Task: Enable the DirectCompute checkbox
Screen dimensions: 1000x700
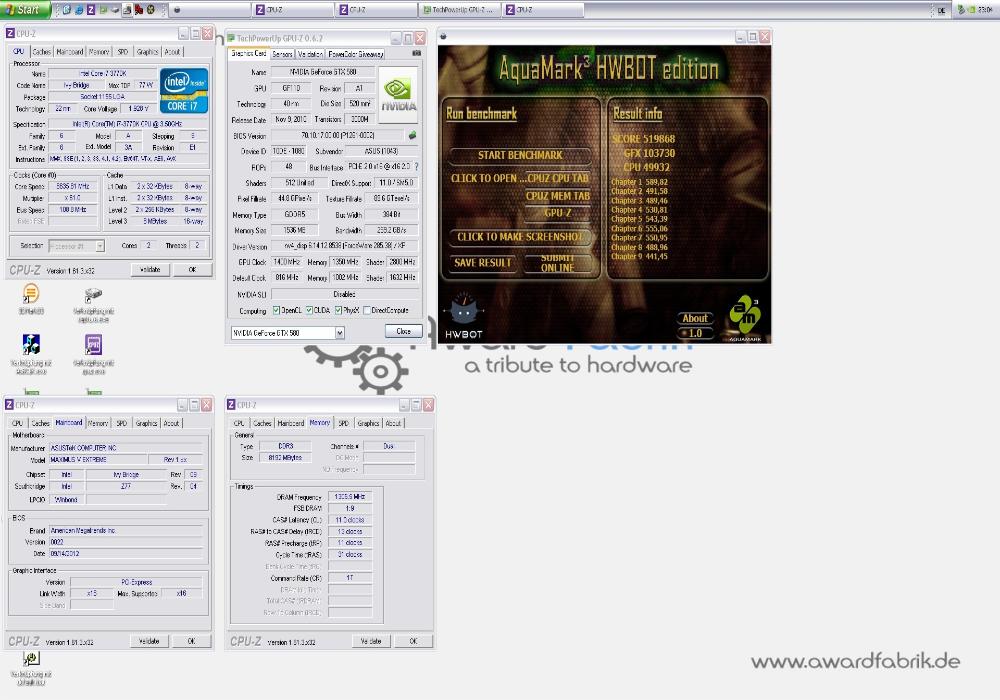Action: tap(367, 310)
